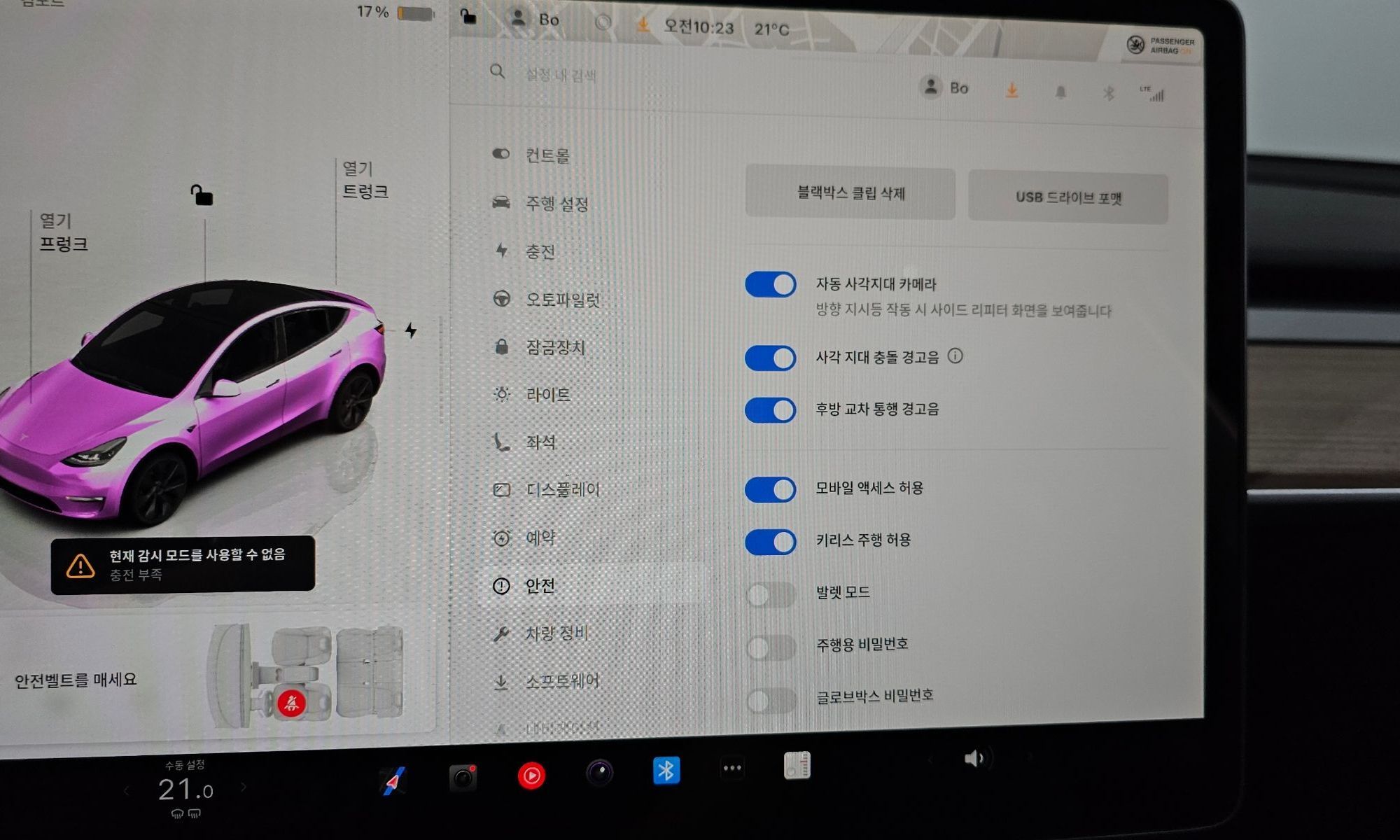
Task: Toggle 키리스 주행 허용 switch
Action: 770,542
